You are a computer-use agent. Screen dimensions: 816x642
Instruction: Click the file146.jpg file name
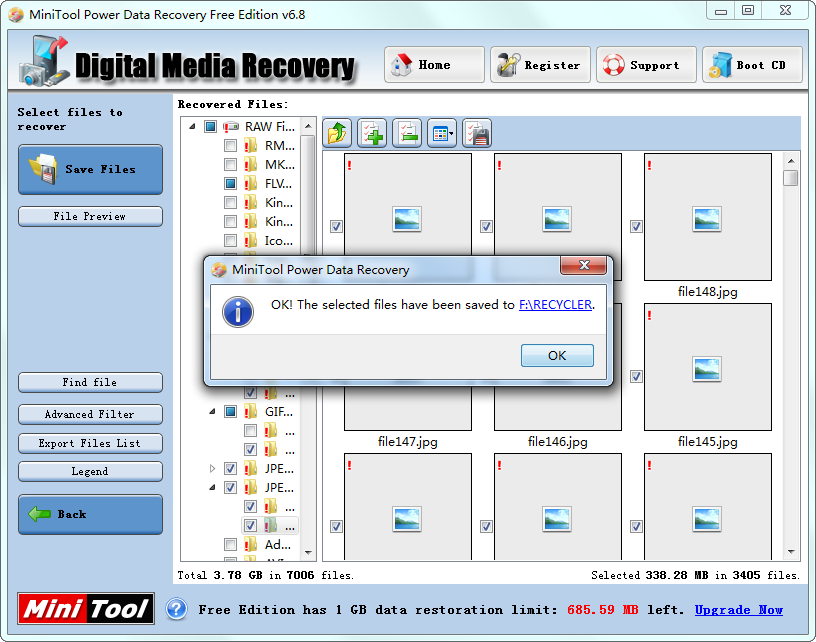[x=557, y=442]
